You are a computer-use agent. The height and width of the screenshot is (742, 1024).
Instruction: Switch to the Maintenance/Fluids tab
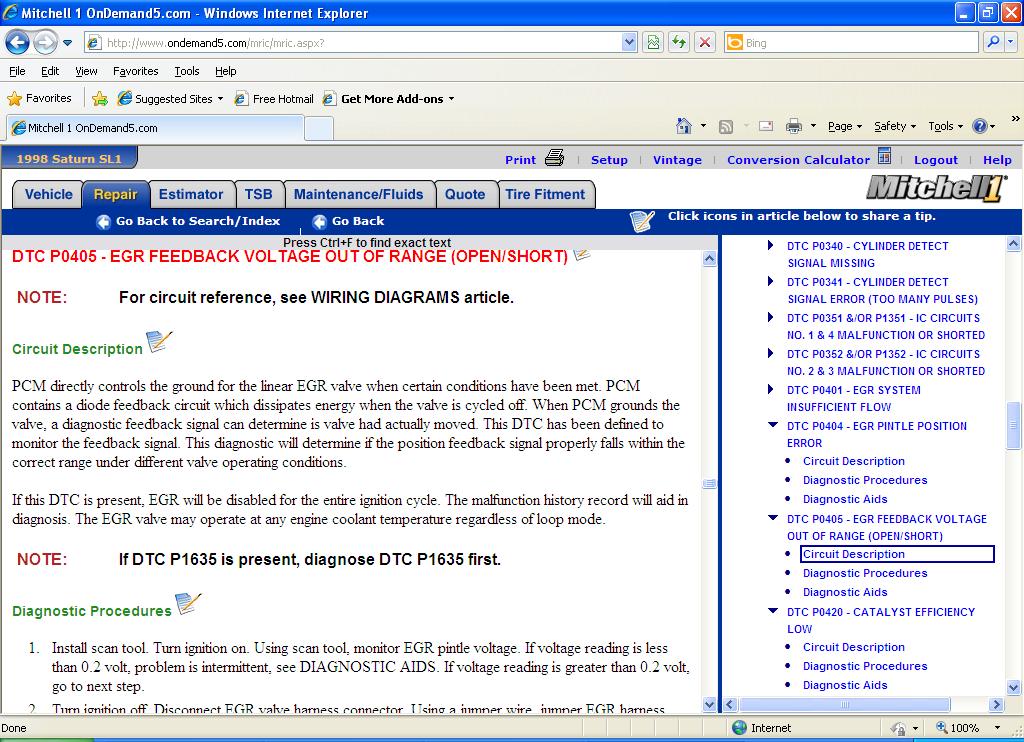click(x=359, y=194)
